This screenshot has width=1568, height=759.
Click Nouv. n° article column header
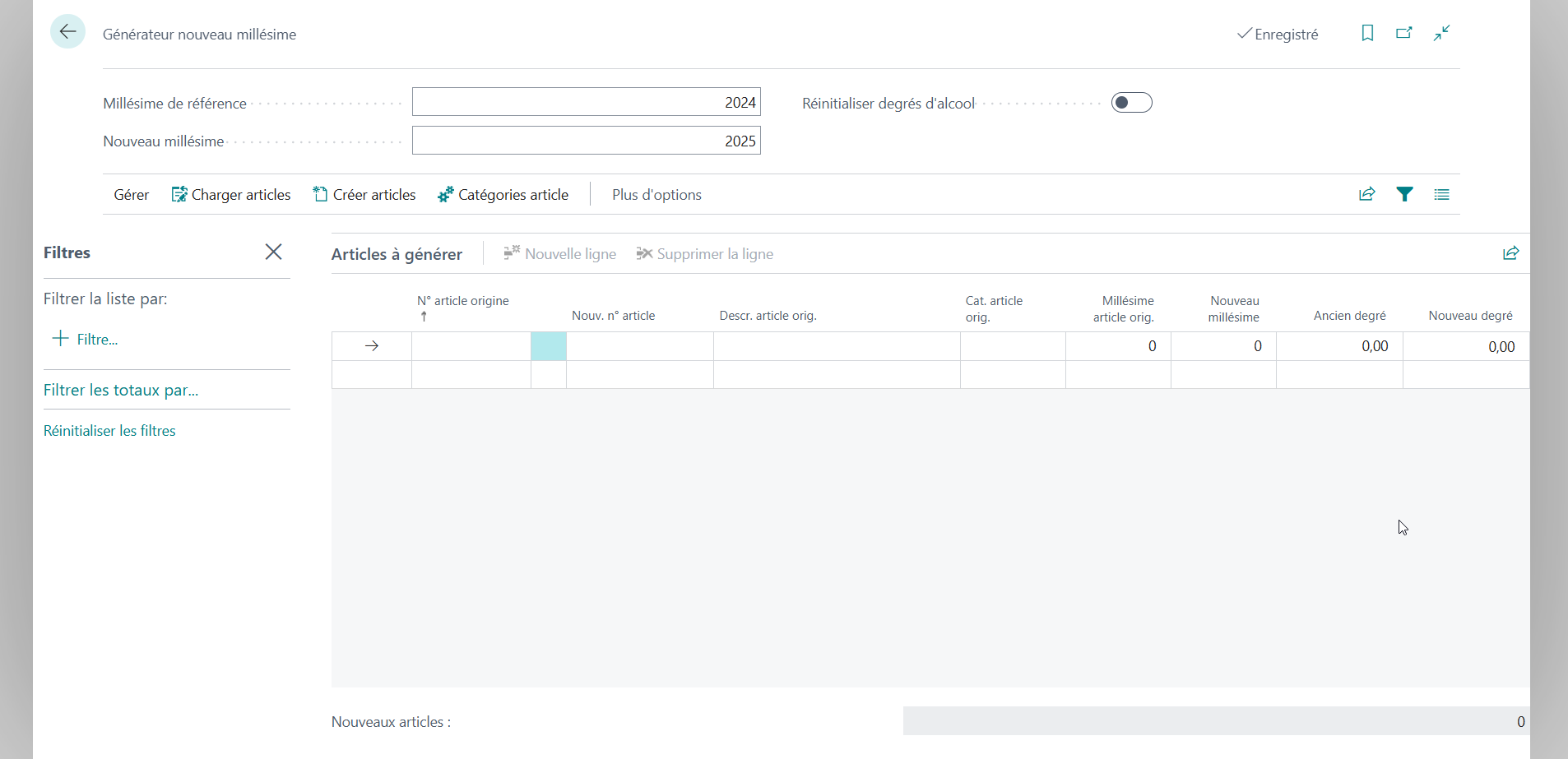tap(614, 316)
